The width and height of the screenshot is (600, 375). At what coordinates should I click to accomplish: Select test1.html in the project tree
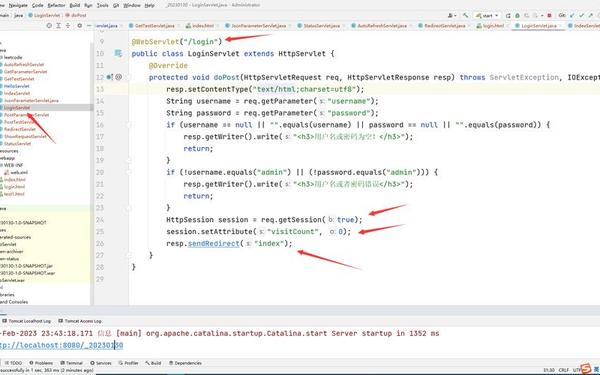15,194
